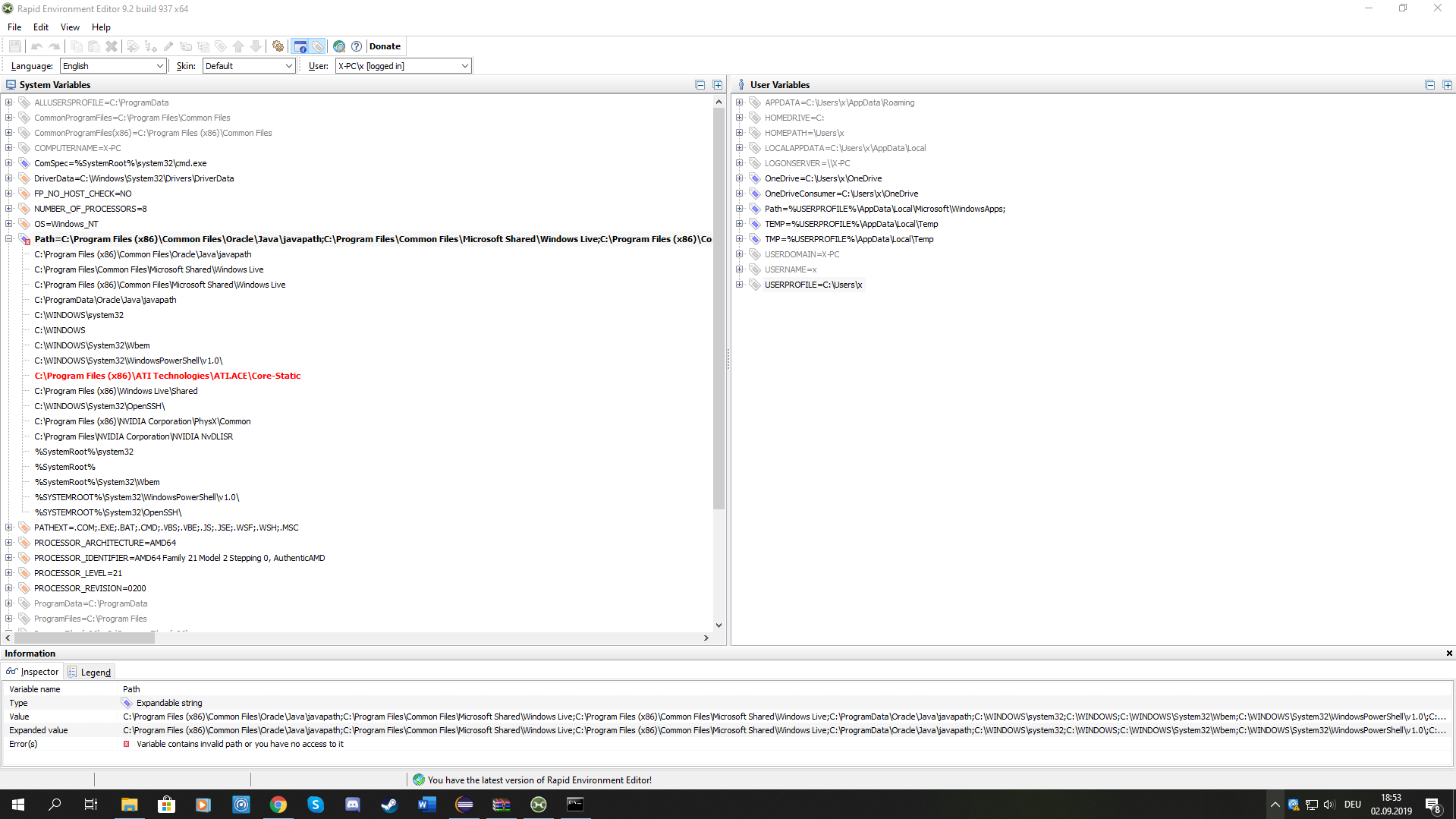This screenshot has width=1456, height=819.
Task: Open Windows Start menu
Action: (x=18, y=805)
